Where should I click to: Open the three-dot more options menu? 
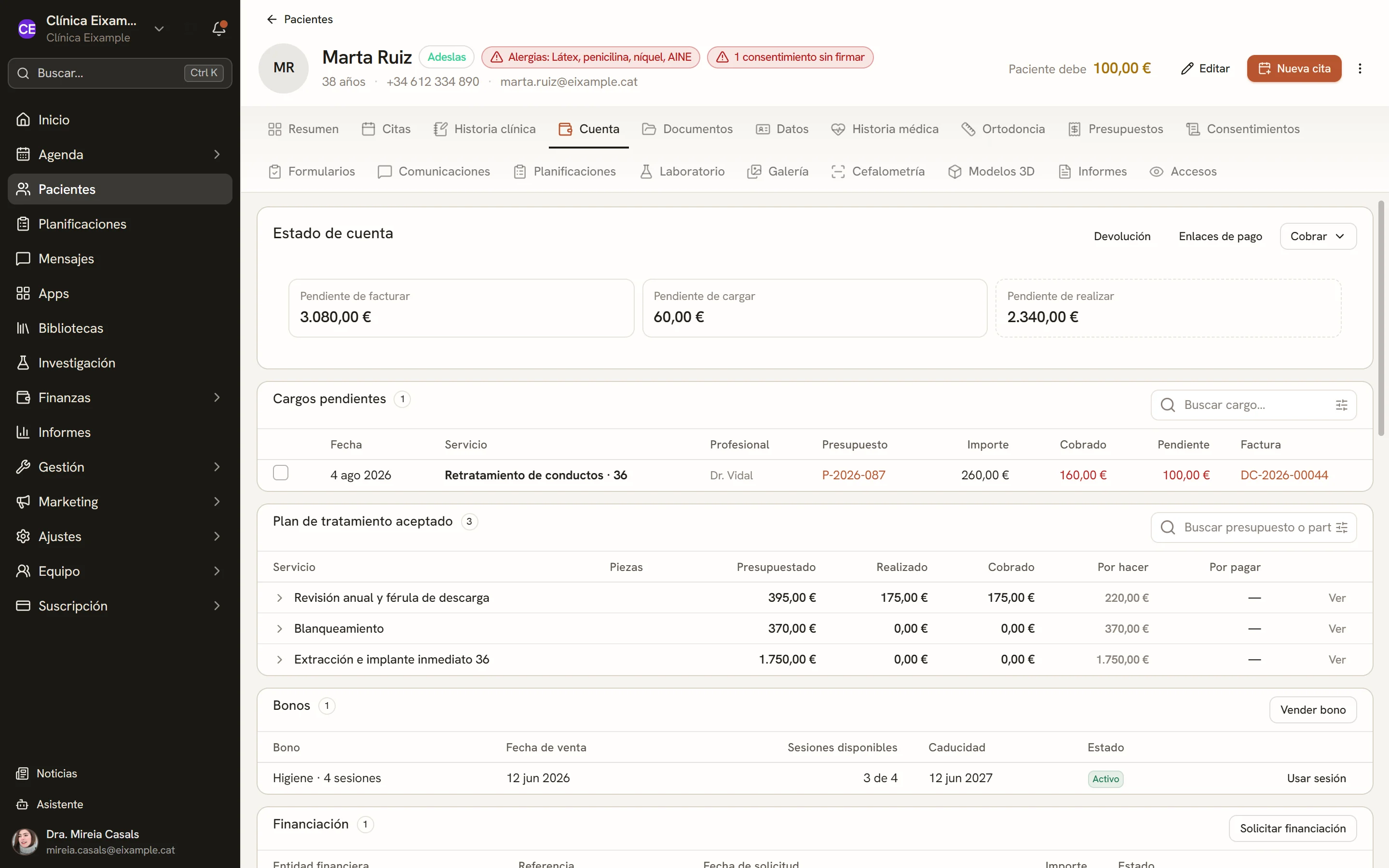pyautogui.click(x=1360, y=68)
